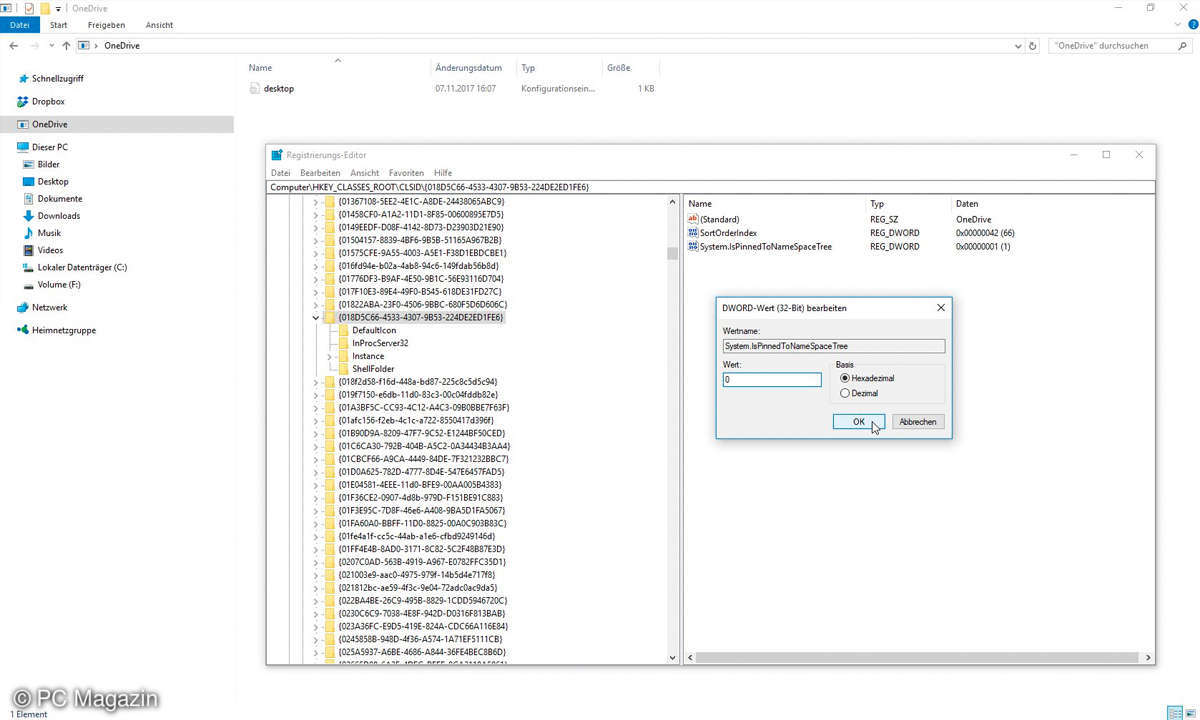Open Explorer's quick access toolbar dropdown
Viewport: 1200px width, 720px height.
58,8
